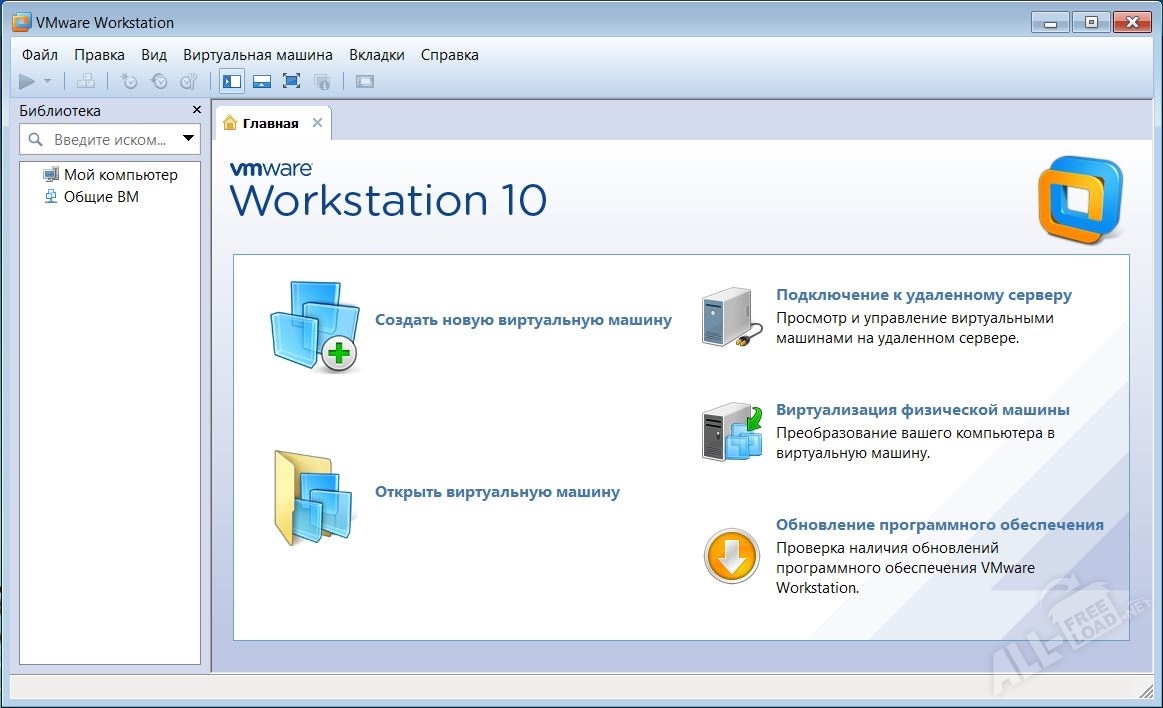1163x708 pixels.
Task: Click the Виртуализация физической машины link
Action: pos(922,410)
